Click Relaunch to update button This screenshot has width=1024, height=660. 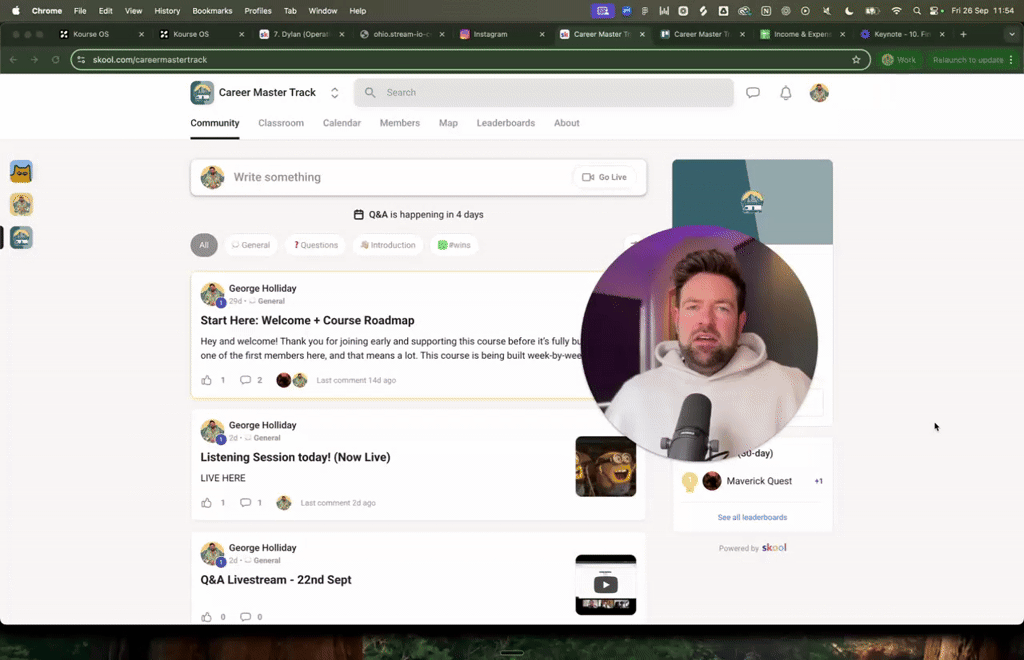tap(968, 59)
